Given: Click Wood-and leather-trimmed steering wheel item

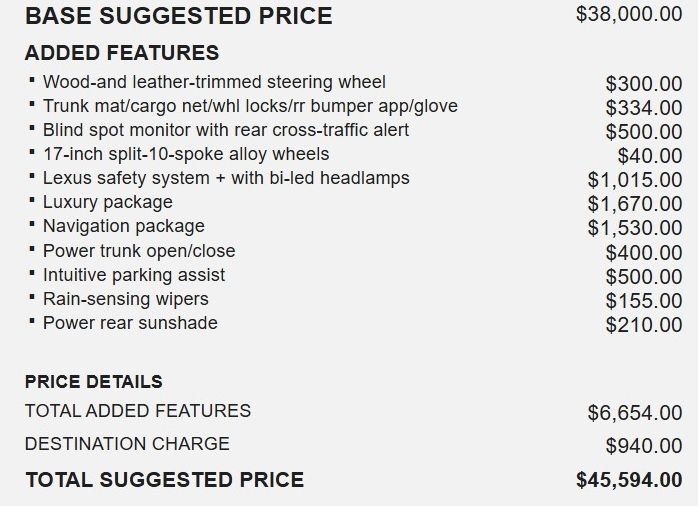Looking at the screenshot, I should pyautogui.click(x=214, y=82).
